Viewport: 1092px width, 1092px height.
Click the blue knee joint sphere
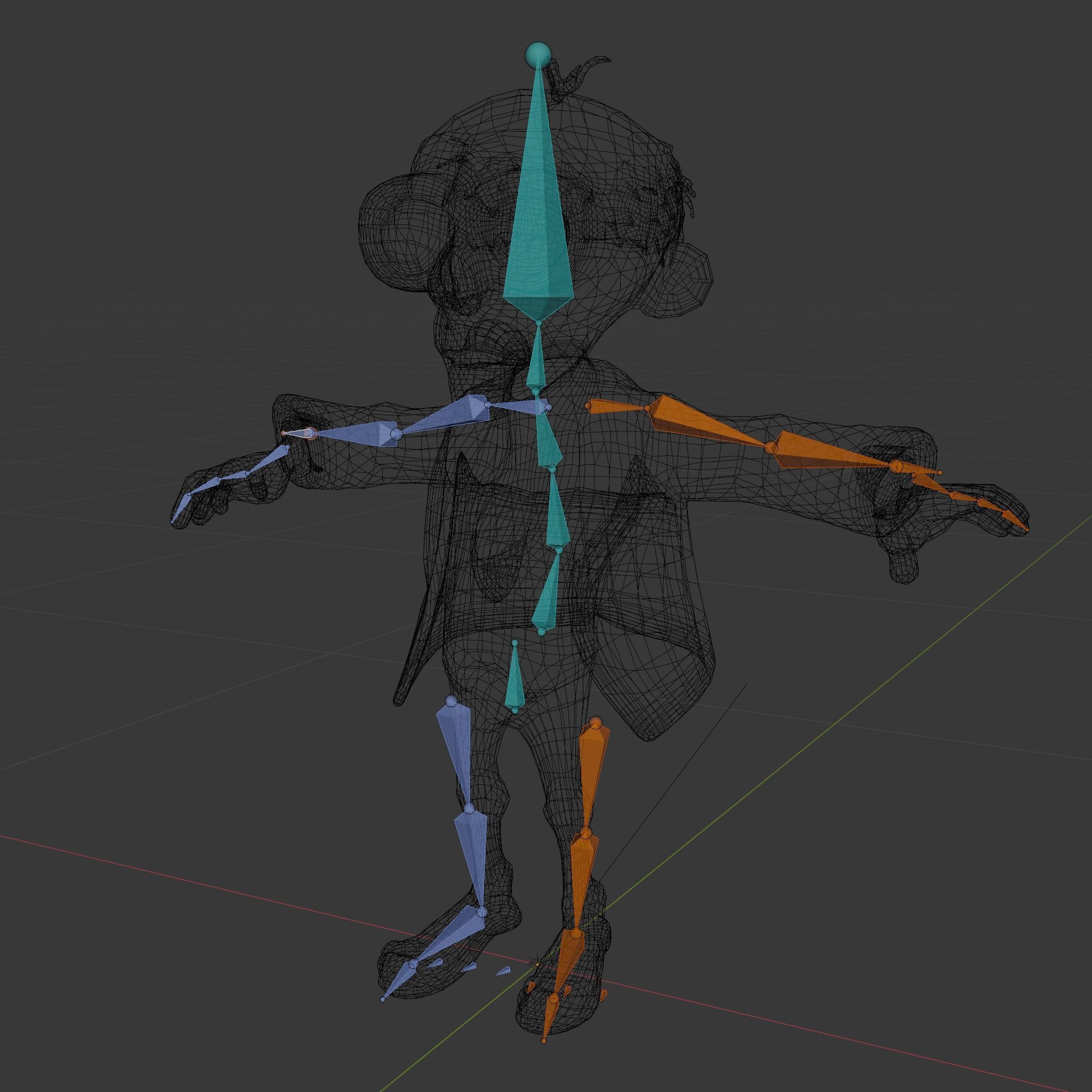pyautogui.click(x=469, y=808)
